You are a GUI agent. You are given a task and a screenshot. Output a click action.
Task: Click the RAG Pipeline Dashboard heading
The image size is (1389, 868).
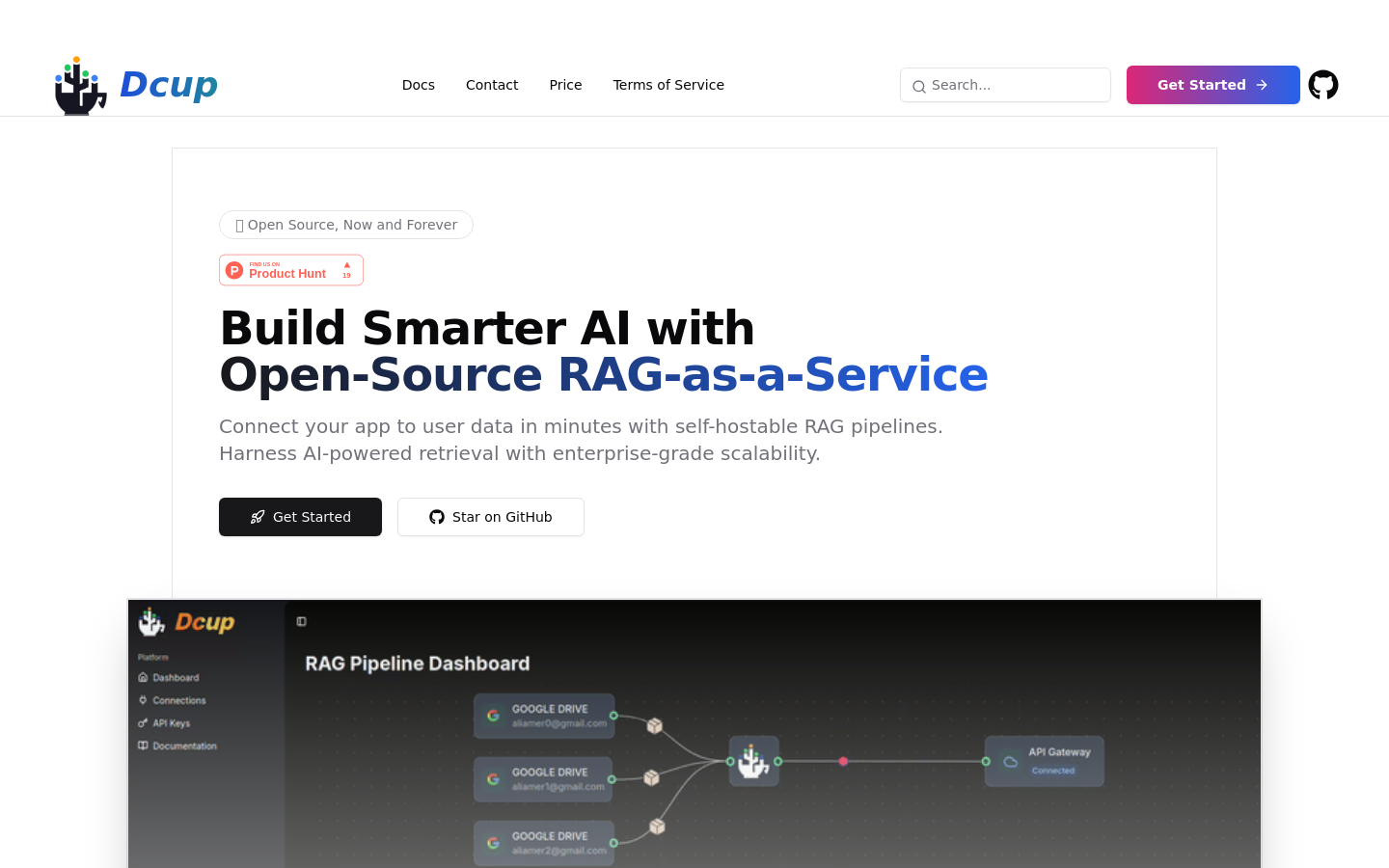coord(418,664)
